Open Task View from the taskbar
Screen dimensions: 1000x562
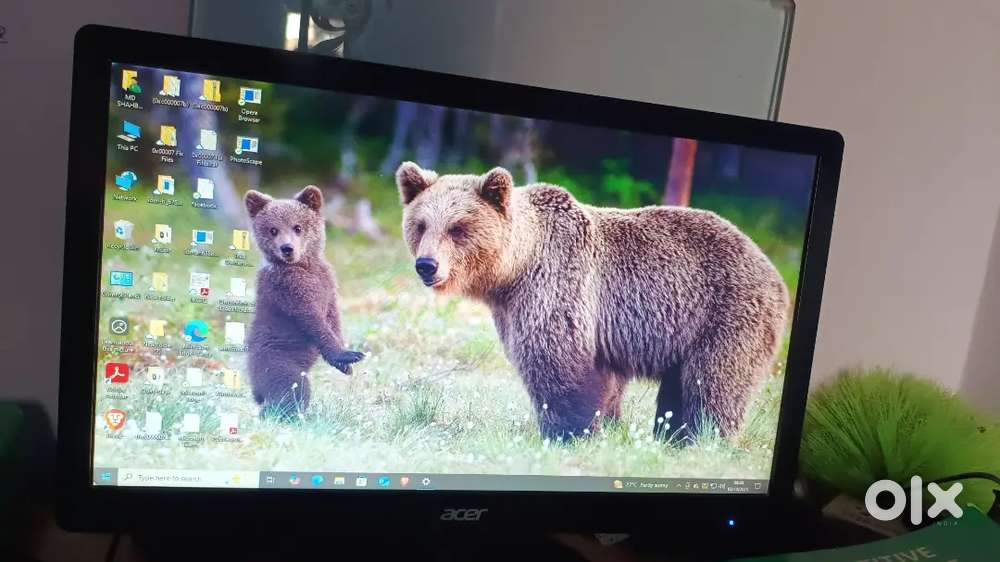[271, 480]
